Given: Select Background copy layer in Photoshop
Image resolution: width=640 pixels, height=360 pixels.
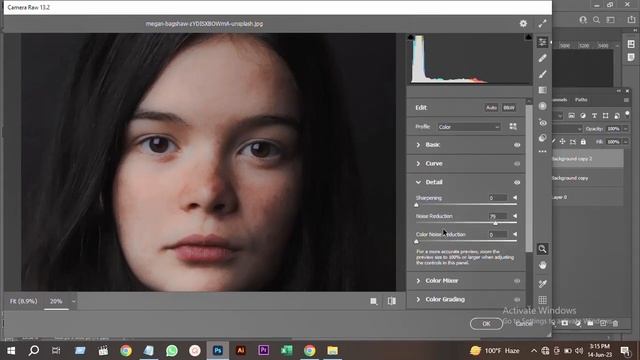Looking at the screenshot, I should pyautogui.click(x=587, y=178).
